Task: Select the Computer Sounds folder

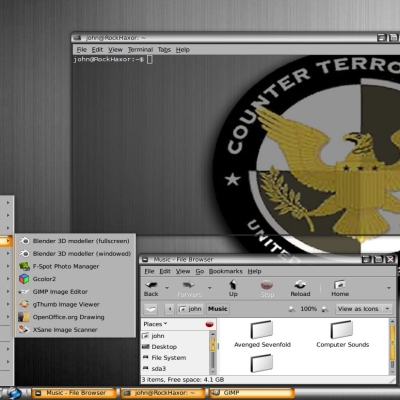Action: pos(342,335)
